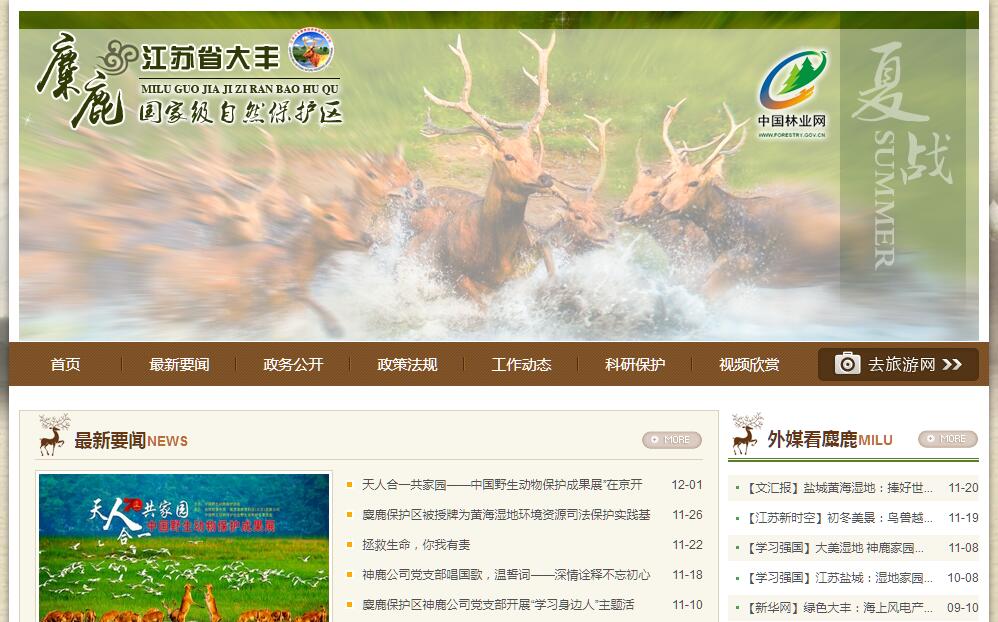Screen dimensions: 998x622
Task: Open the 天人合一共家园 news thumbnail image
Action: (x=184, y=548)
